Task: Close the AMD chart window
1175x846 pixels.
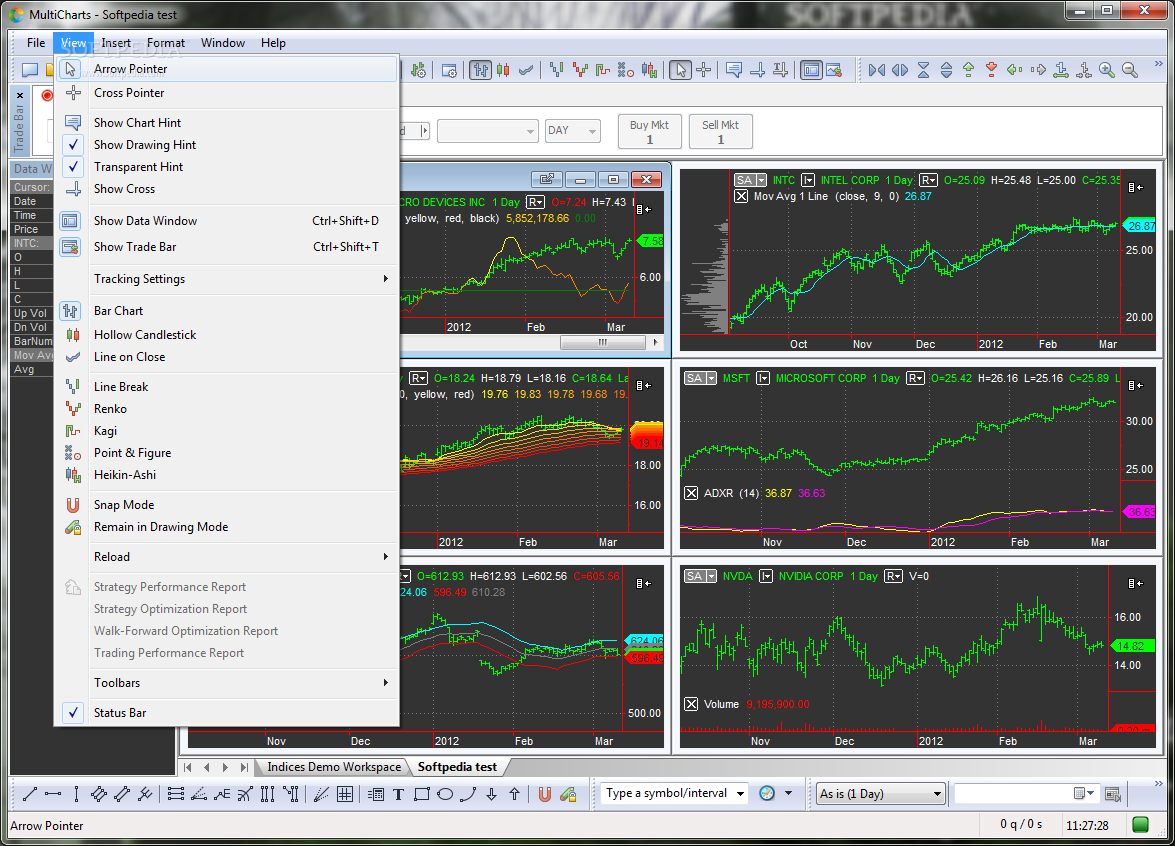Action: tap(646, 179)
